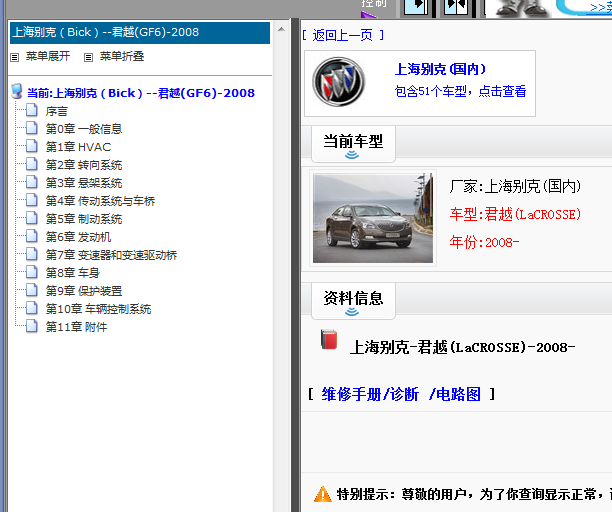Click the orange warning triangle icon
The width and height of the screenshot is (612, 512).
322,494
